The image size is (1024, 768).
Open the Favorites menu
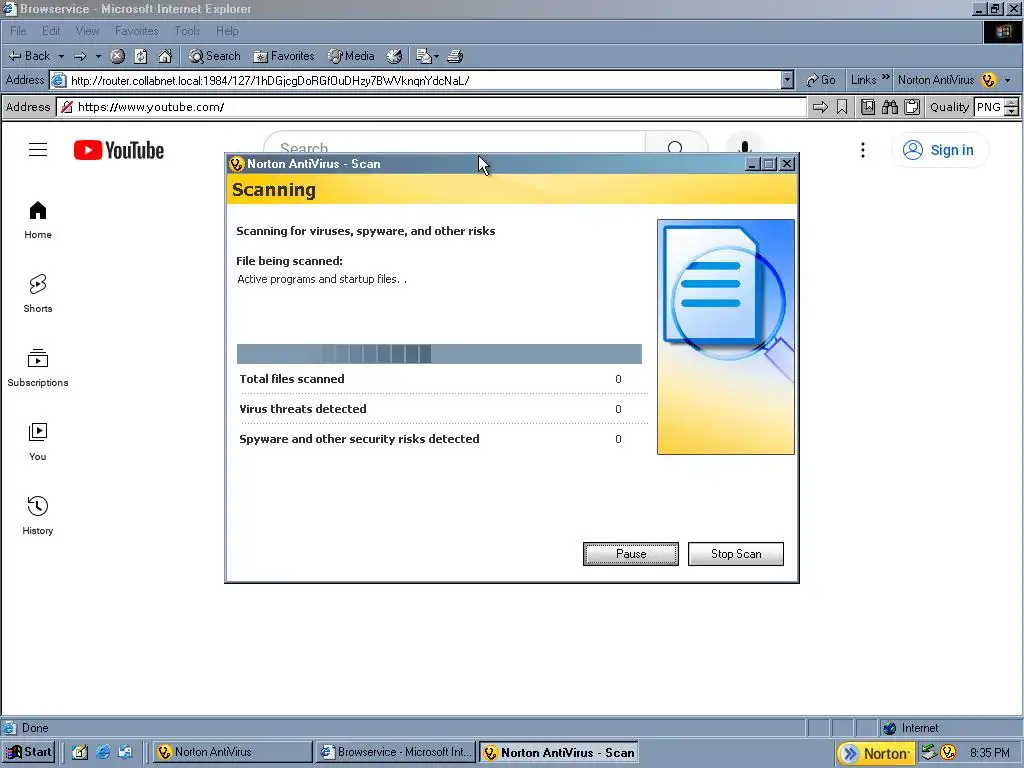pyautogui.click(x=136, y=31)
